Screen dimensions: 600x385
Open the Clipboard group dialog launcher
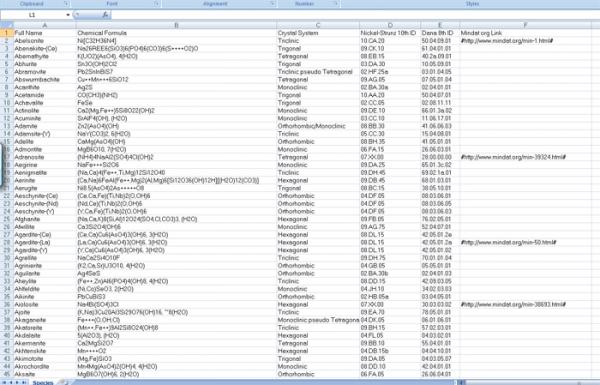[x=67, y=4]
